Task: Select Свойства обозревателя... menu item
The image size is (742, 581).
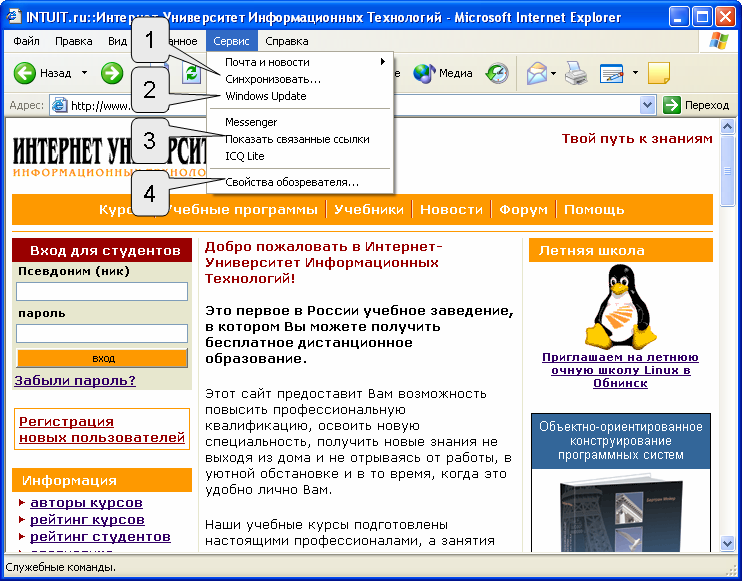Action: pos(300,182)
